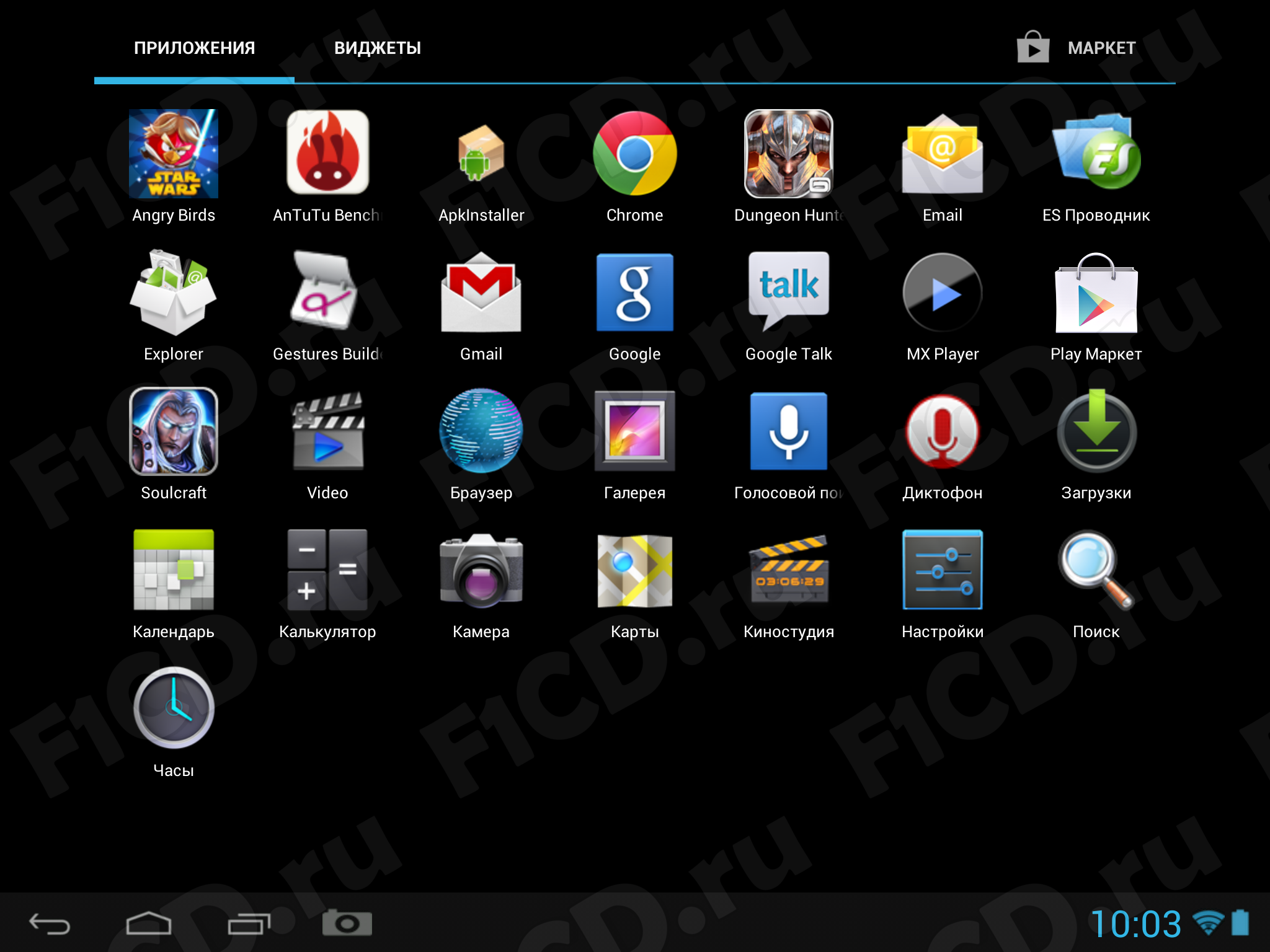
Task: Open the МАРКЕТ shop shortcut
Action: [x=1077, y=47]
